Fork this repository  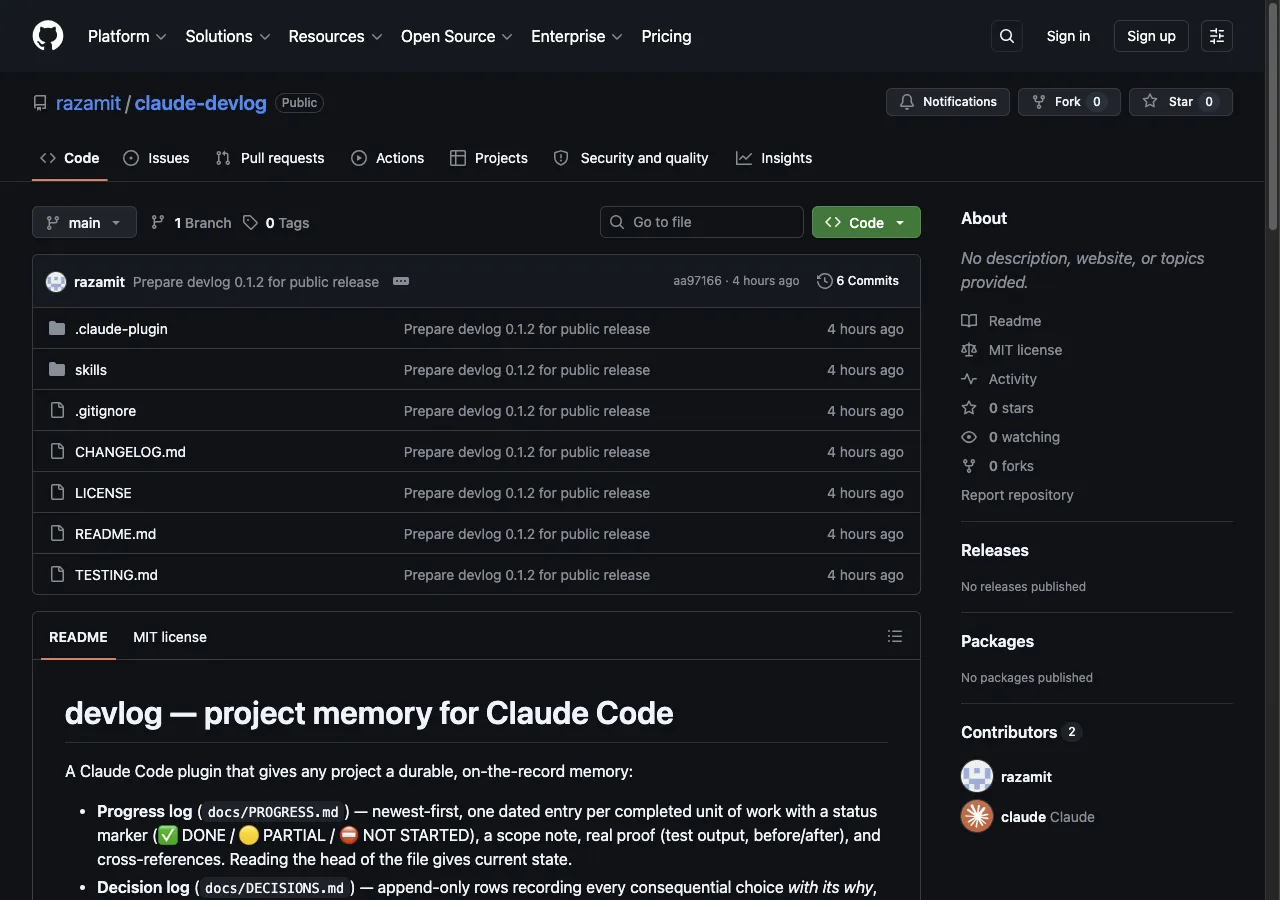pyautogui.click(x=1069, y=102)
